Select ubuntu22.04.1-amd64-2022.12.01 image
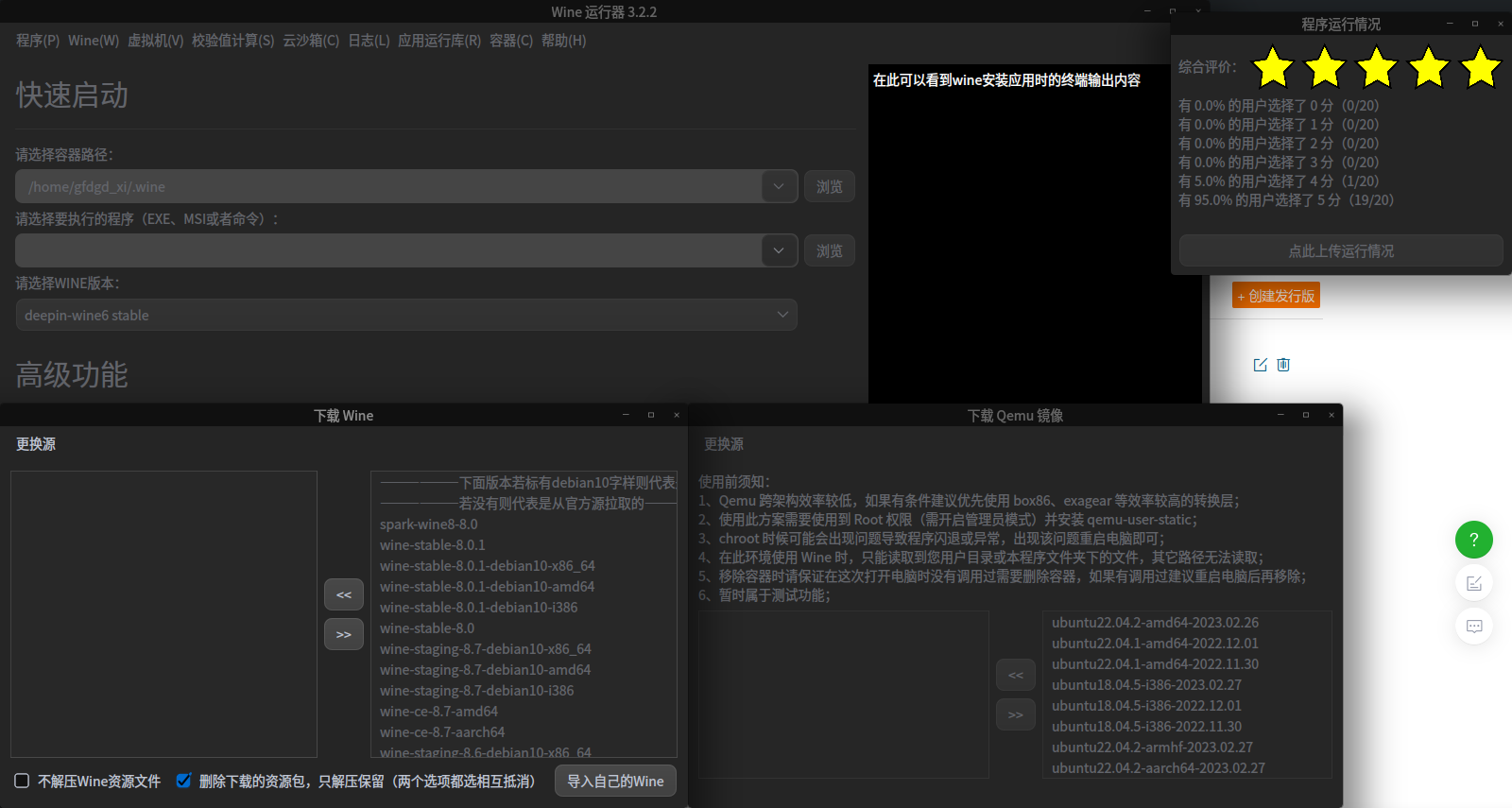The image size is (1512, 808). pos(1155,644)
